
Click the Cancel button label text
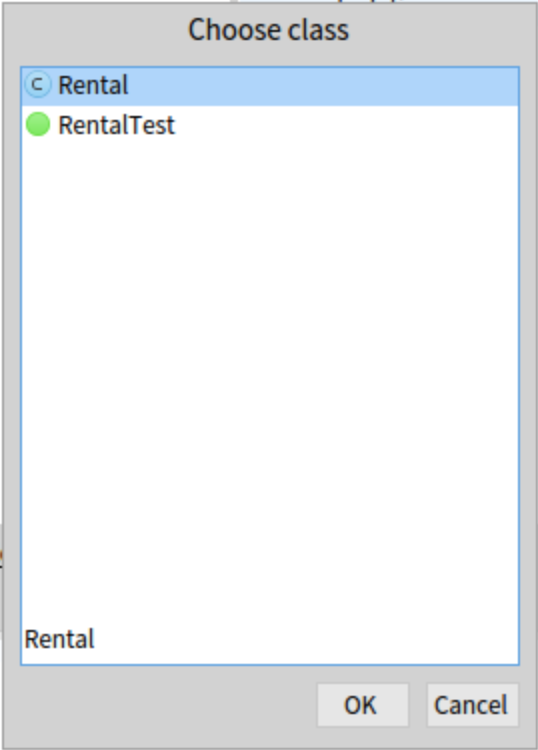(471, 705)
